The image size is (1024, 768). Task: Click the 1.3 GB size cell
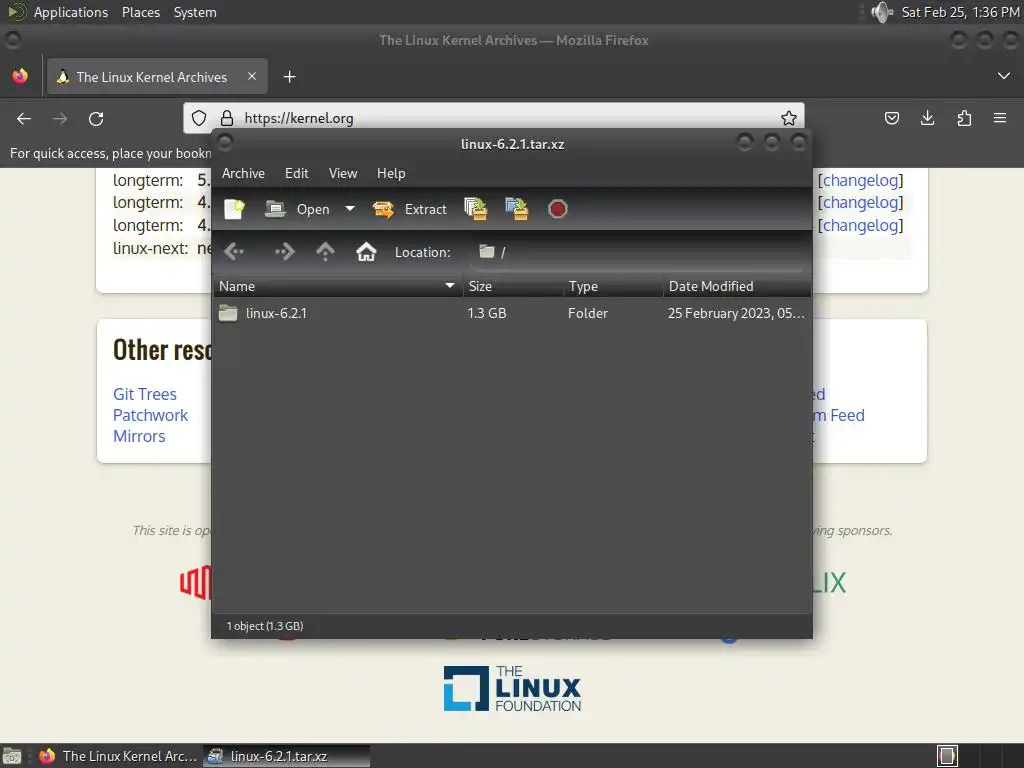point(487,313)
